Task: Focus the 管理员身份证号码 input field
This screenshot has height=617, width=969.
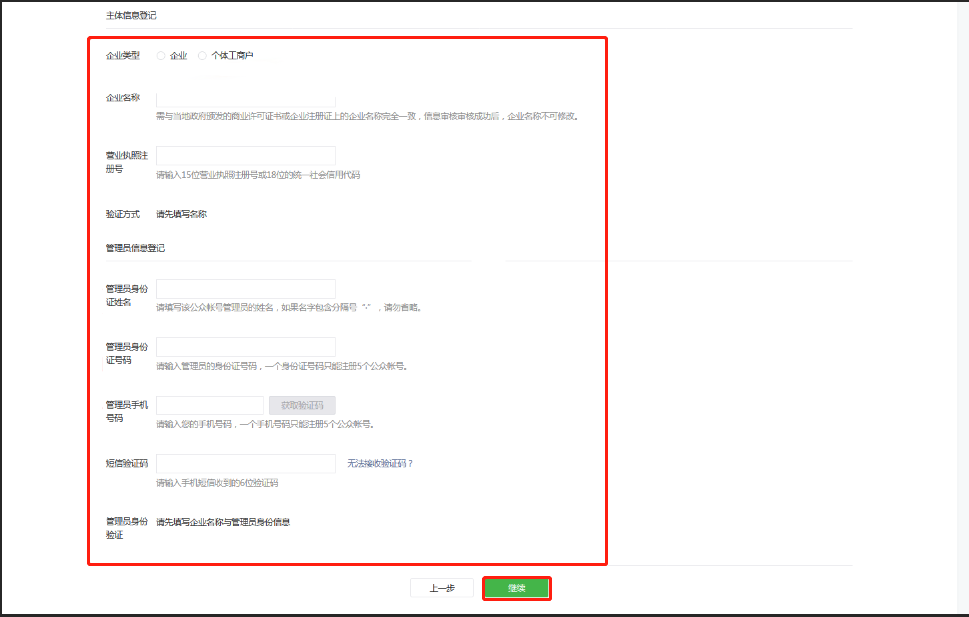Action: (246, 347)
